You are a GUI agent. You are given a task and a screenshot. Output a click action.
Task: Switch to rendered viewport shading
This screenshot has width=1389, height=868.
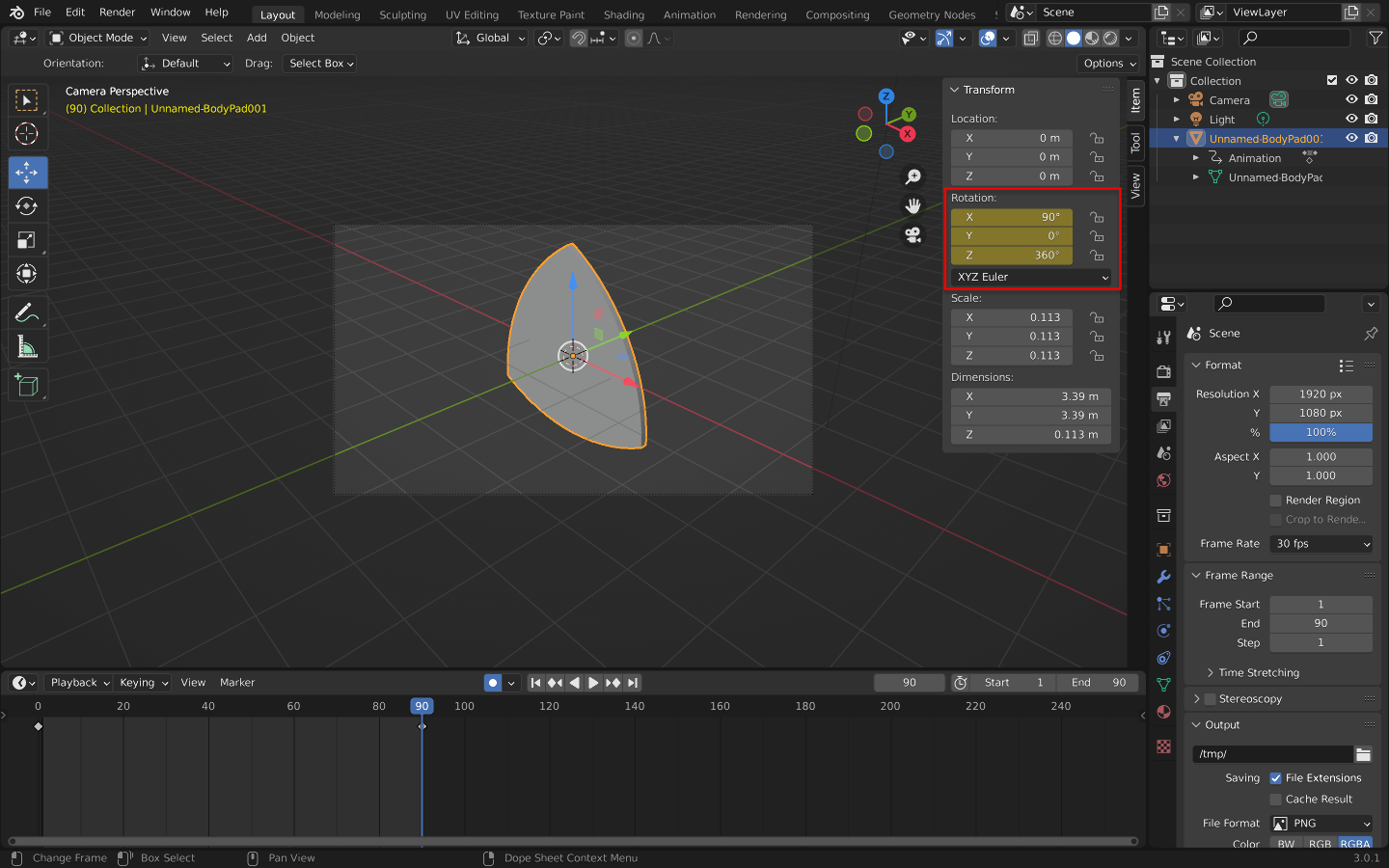point(1110,38)
